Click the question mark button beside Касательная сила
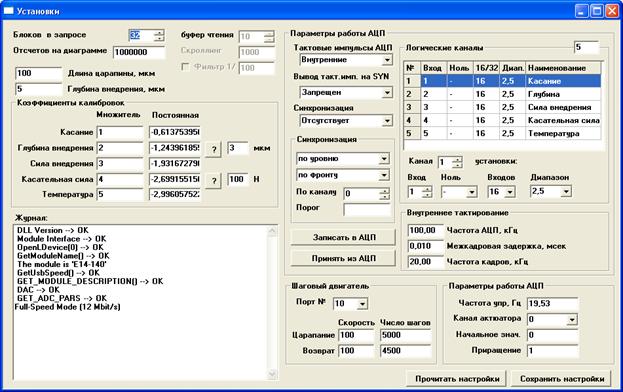623x392 pixels. click(x=214, y=181)
